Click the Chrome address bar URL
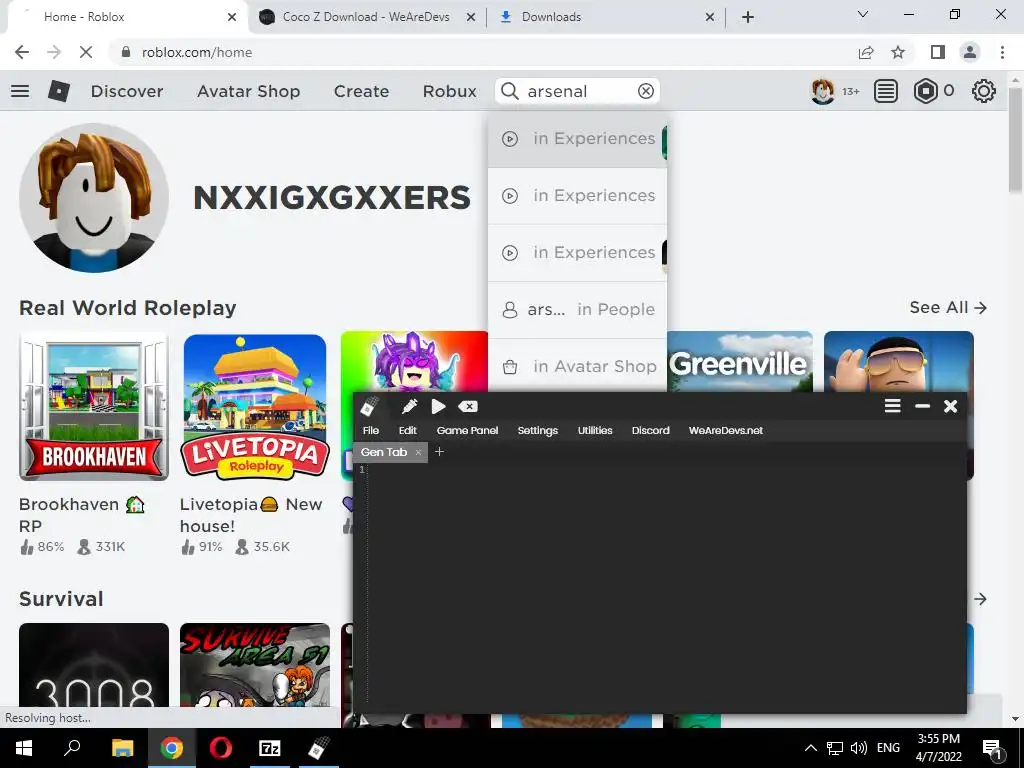 [x=197, y=52]
